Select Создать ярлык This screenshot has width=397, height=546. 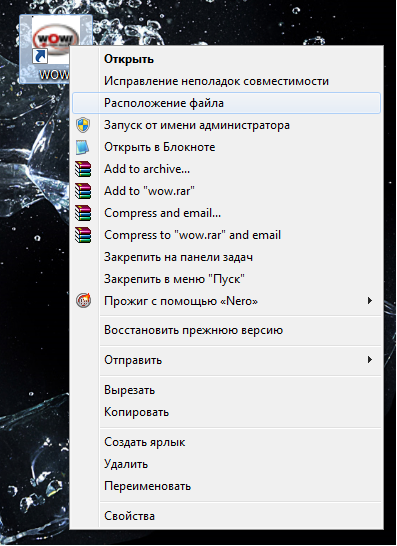pyautogui.click(x=226, y=442)
